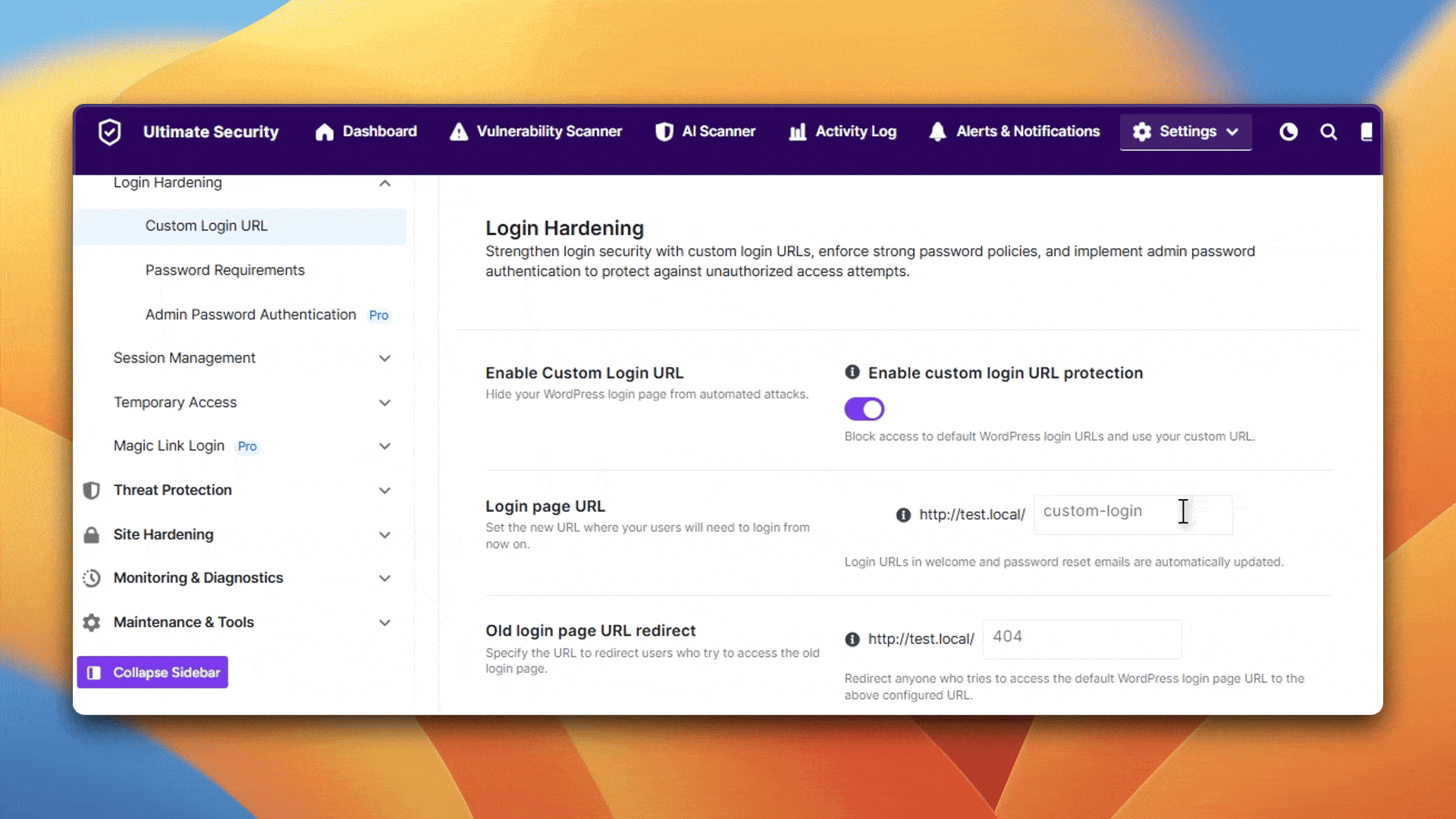Viewport: 1456px width, 819px height.
Task: Click the 404 redirect URL input field
Action: coord(1081,639)
